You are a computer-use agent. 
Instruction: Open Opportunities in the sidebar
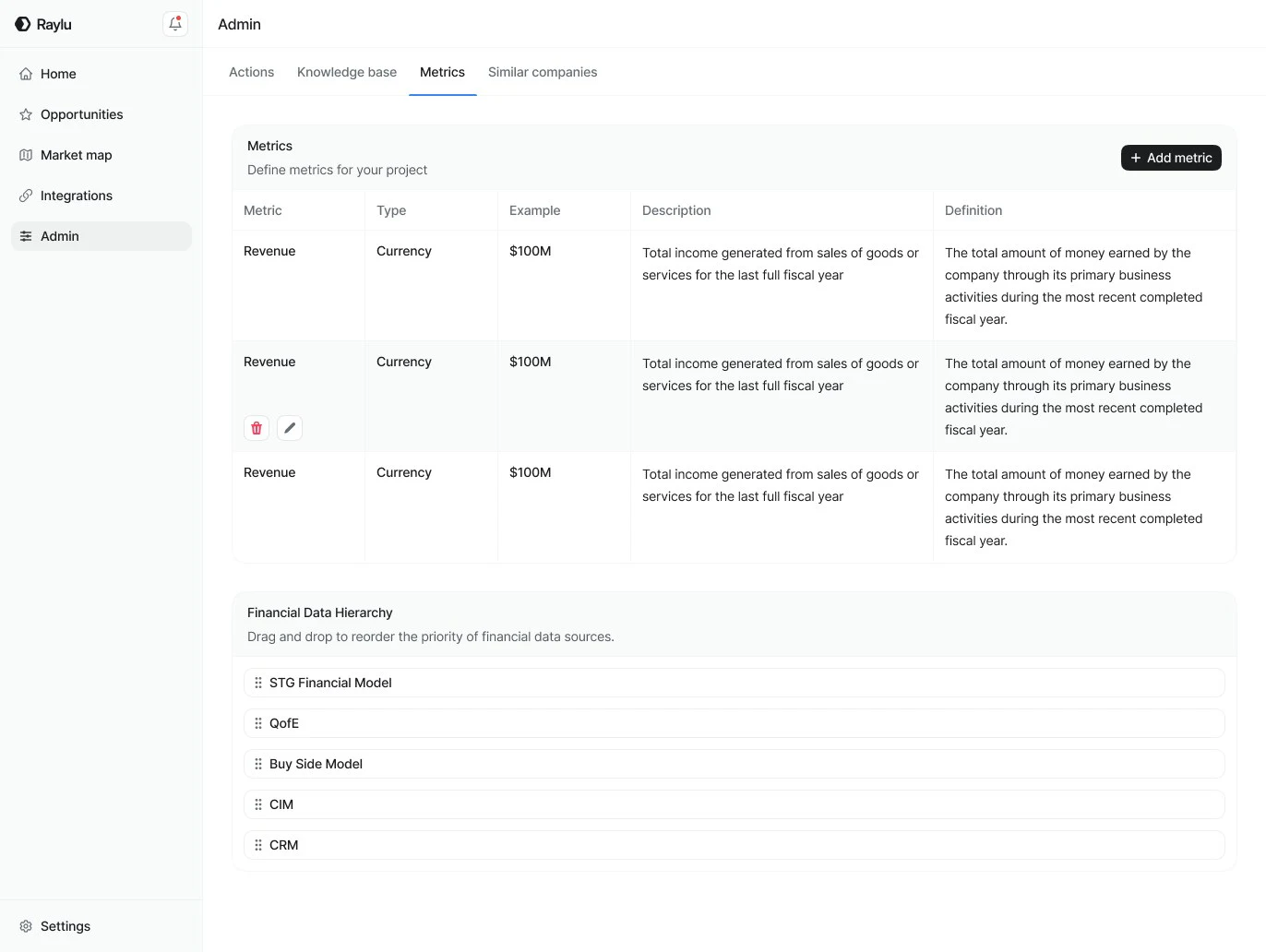tap(102, 114)
